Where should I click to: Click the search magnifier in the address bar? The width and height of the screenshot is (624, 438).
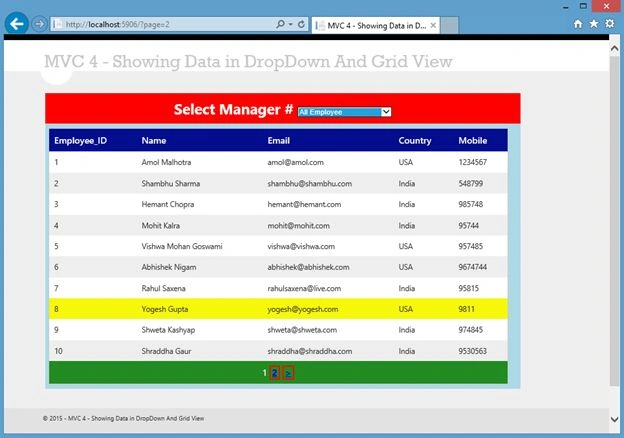[281, 24]
